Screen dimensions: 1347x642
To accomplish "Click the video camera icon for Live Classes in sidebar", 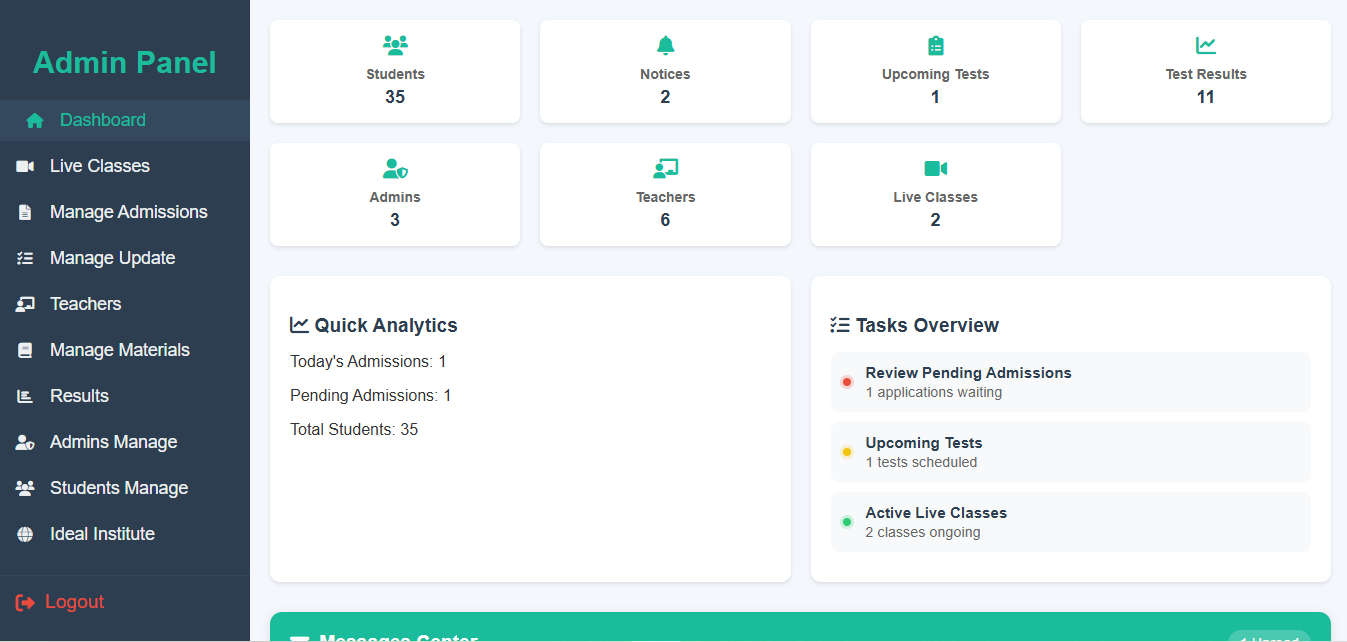I will click(x=25, y=167).
